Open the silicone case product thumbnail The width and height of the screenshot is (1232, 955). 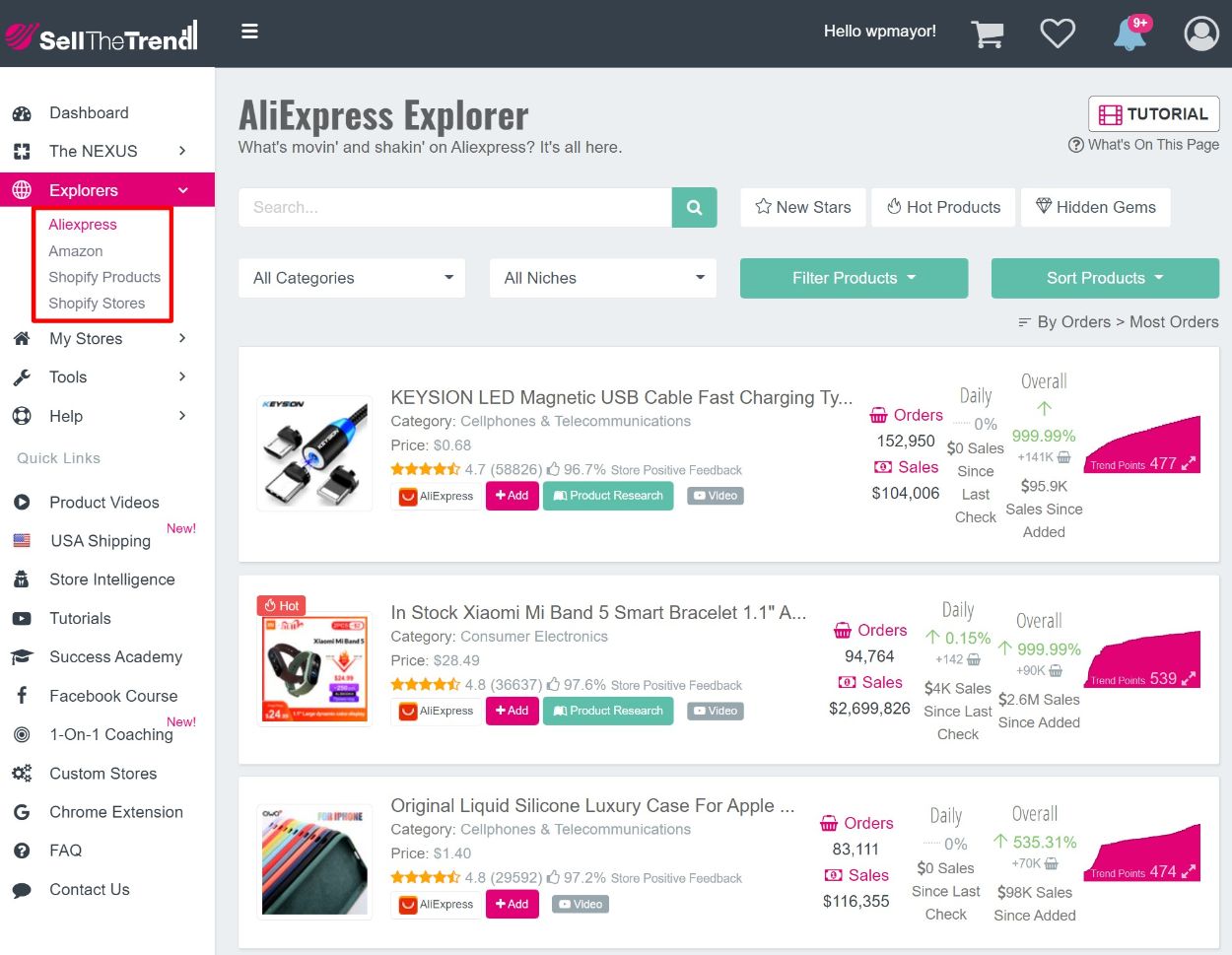click(x=314, y=861)
